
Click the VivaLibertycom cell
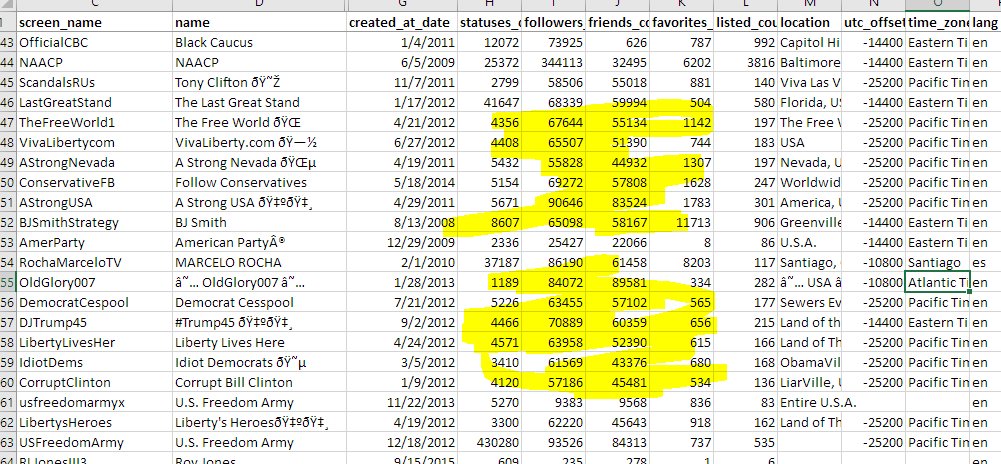pos(94,142)
